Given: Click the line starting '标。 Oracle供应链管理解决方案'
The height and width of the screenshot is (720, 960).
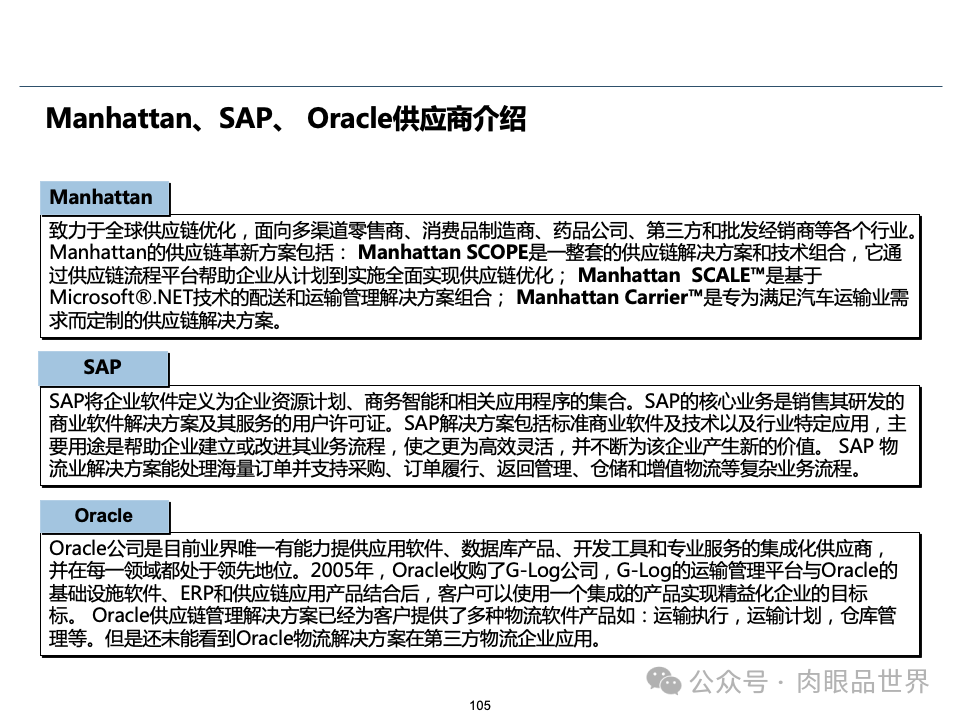Looking at the screenshot, I should (x=473, y=615).
